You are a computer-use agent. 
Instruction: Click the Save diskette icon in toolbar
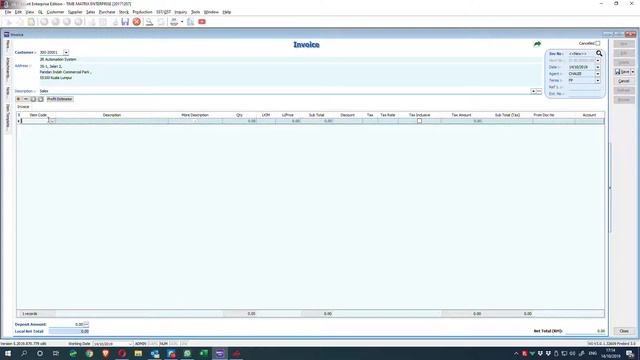[125, 22]
